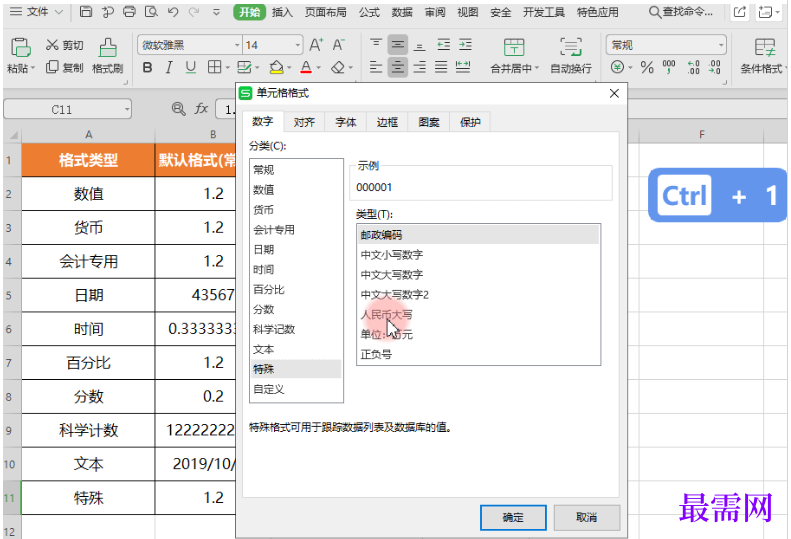
Task: Open the 插入 ribbon menu
Action: click(283, 12)
